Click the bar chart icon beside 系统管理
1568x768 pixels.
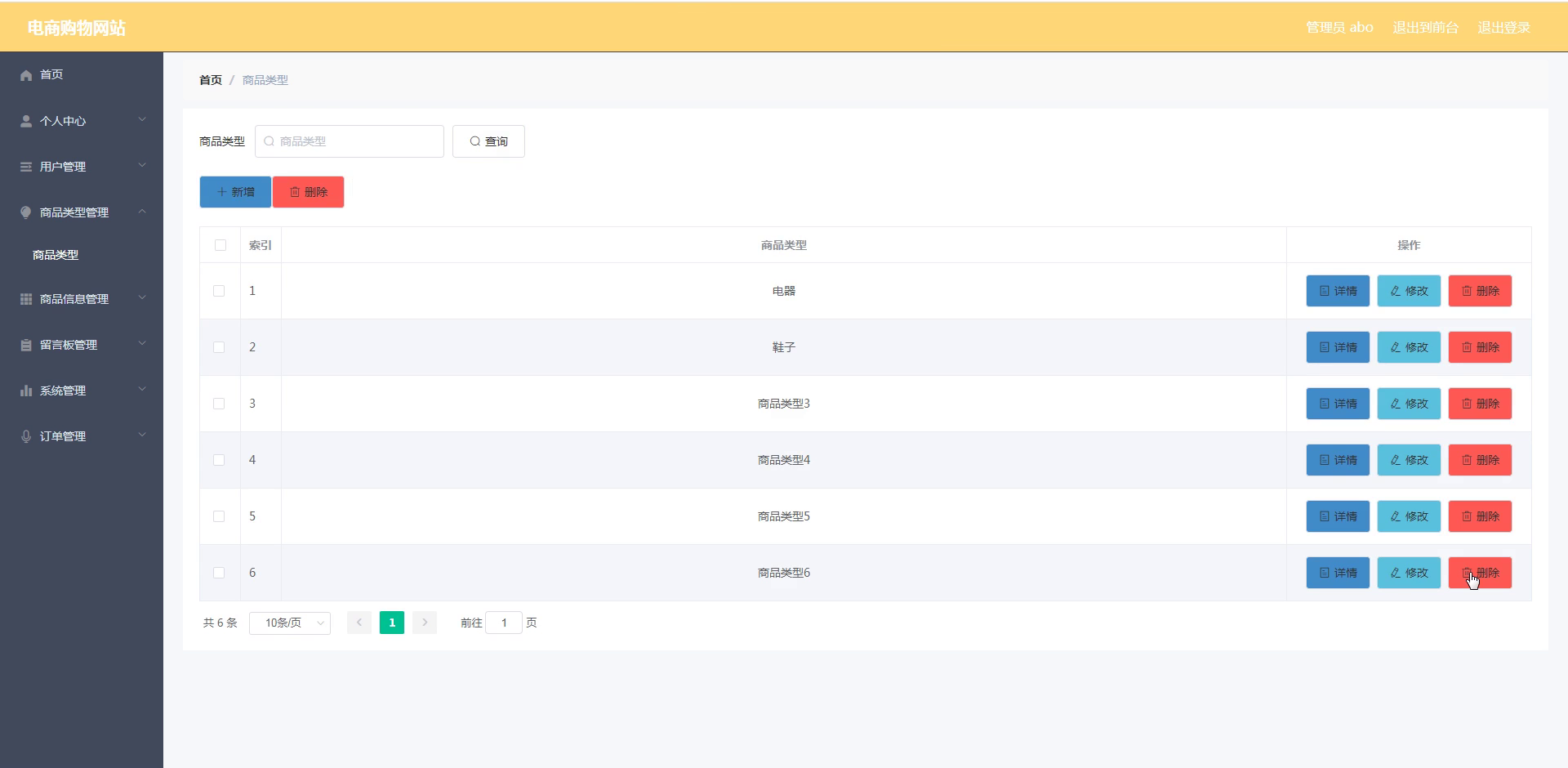point(26,391)
